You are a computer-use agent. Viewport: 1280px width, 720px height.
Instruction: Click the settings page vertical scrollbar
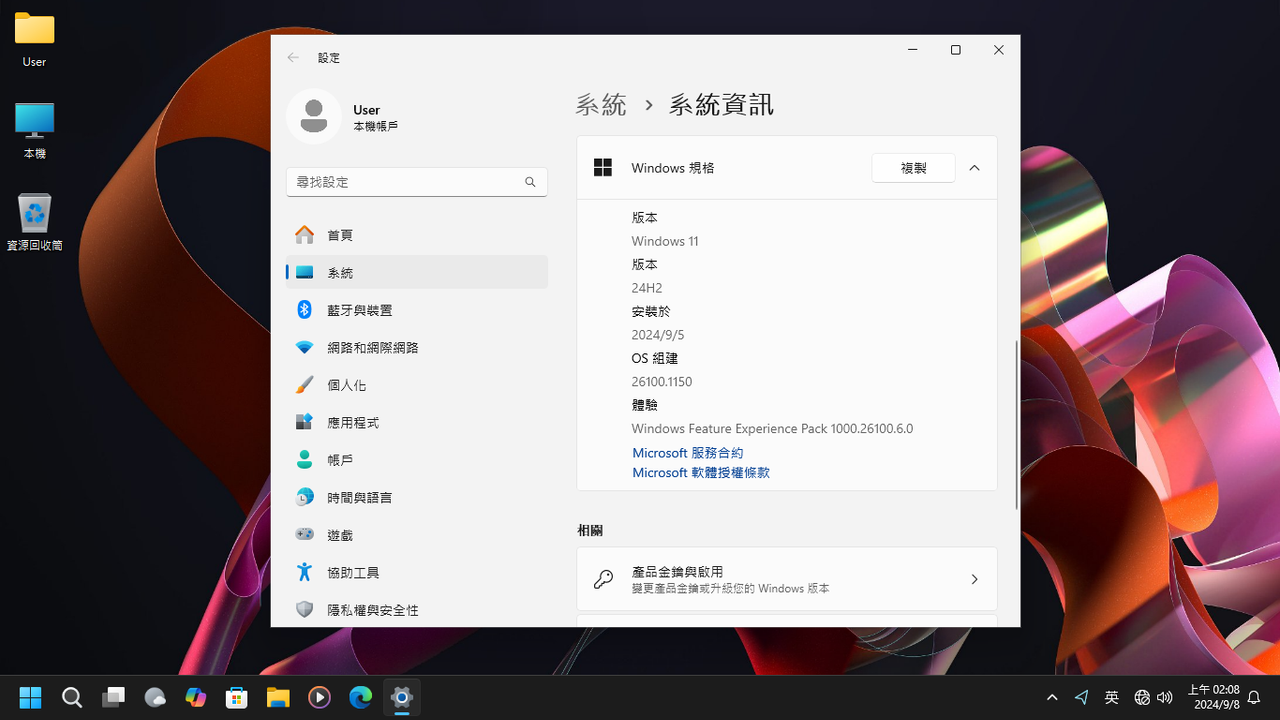coord(1017,424)
